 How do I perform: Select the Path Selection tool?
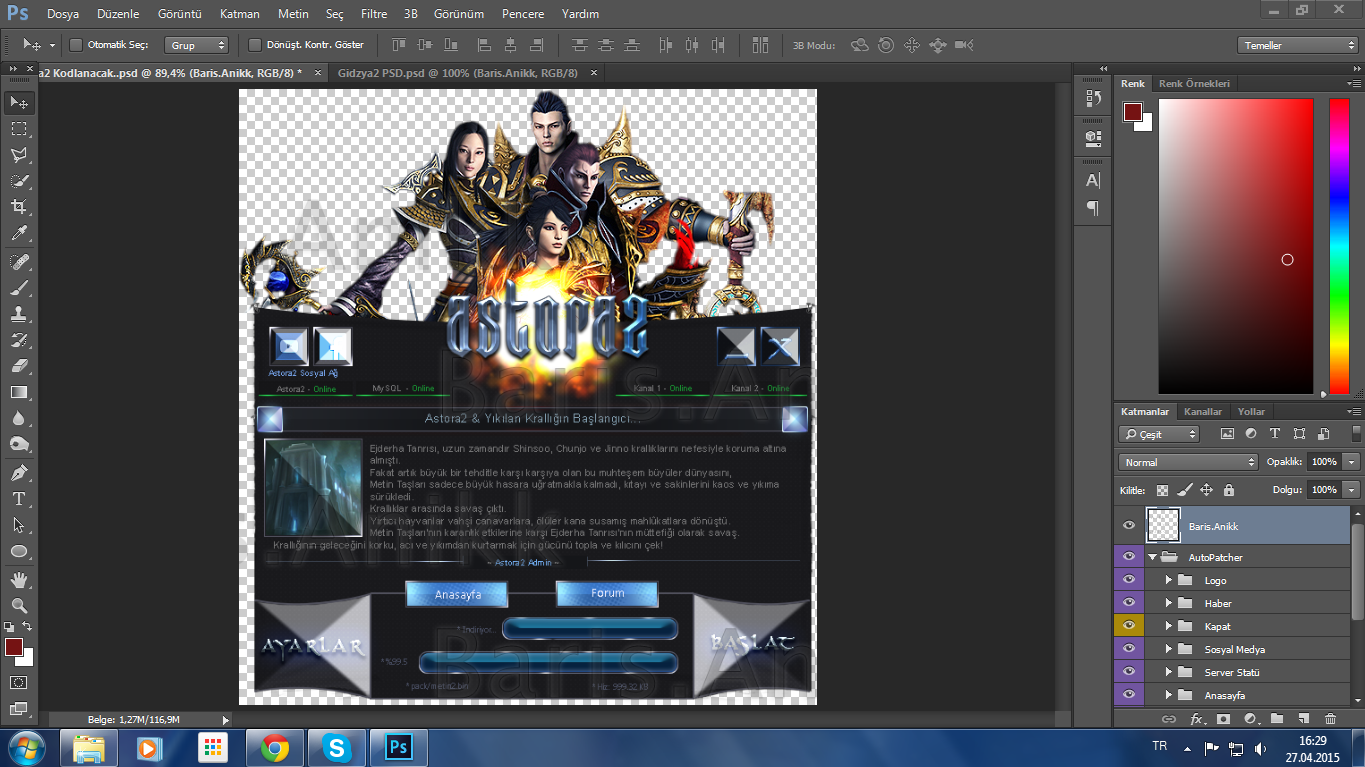point(19,525)
